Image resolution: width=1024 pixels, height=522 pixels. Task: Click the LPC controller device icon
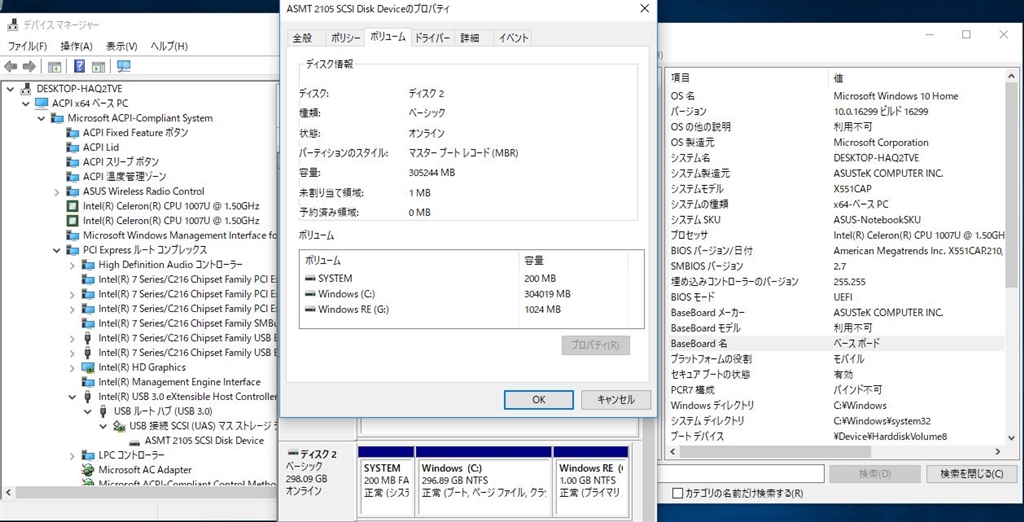point(88,455)
